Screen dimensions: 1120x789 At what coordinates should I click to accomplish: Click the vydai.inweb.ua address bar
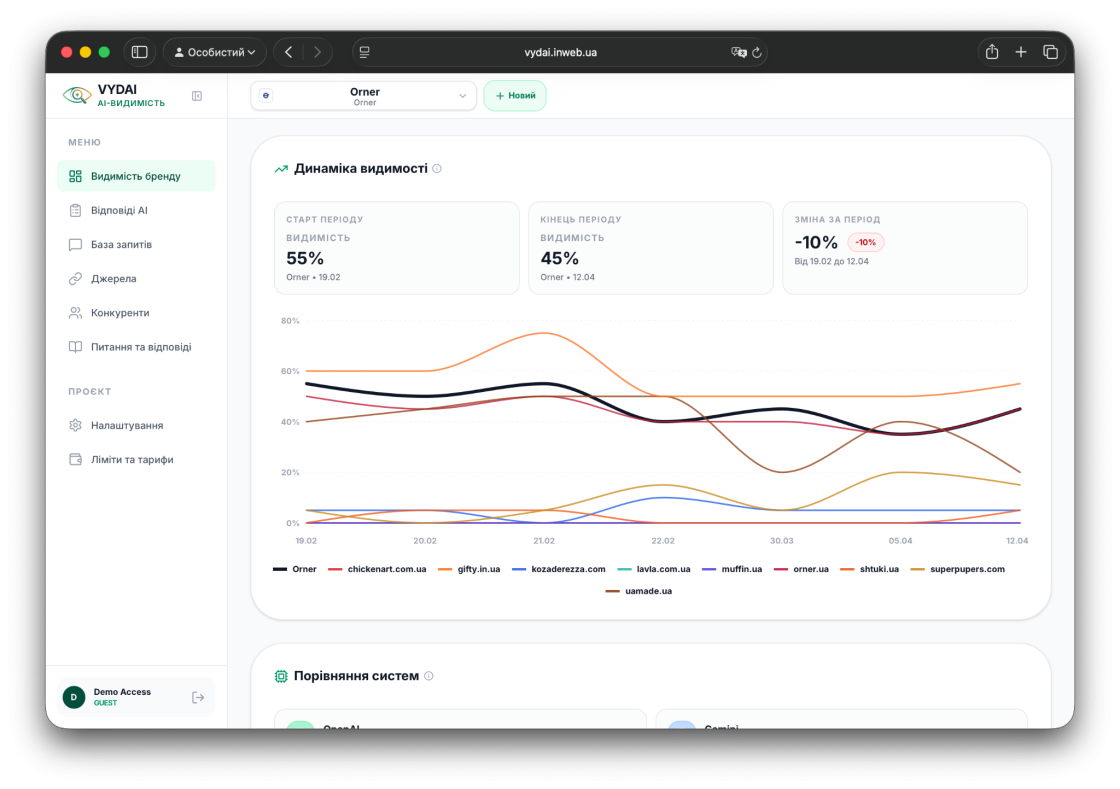pos(560,52)
